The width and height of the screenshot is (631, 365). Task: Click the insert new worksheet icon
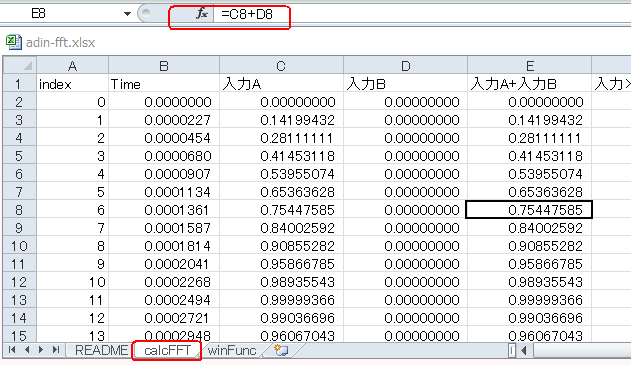coord(281,350)
